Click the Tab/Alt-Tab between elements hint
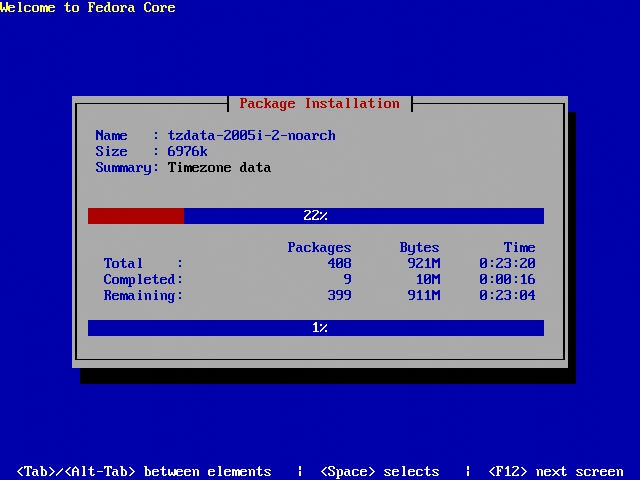The width and height of the screenshot is (640, 480). click(x=144, y=471)
